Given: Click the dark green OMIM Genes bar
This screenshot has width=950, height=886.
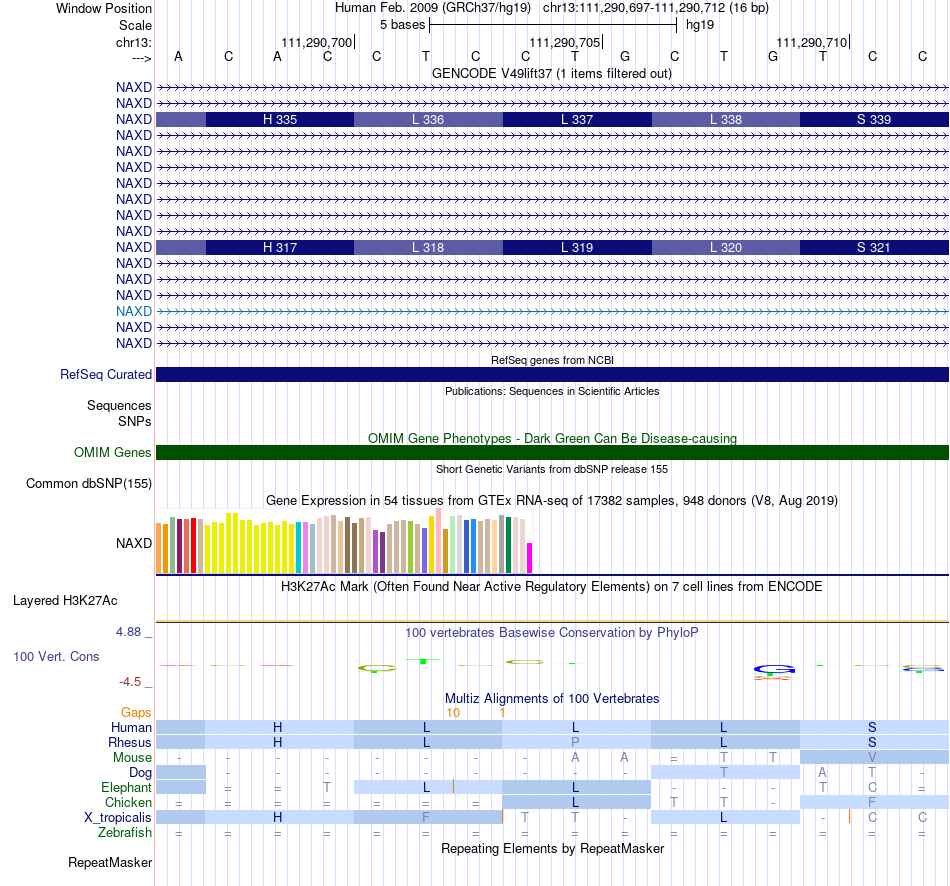Looking at the screenshot, I should coord(552,453).
